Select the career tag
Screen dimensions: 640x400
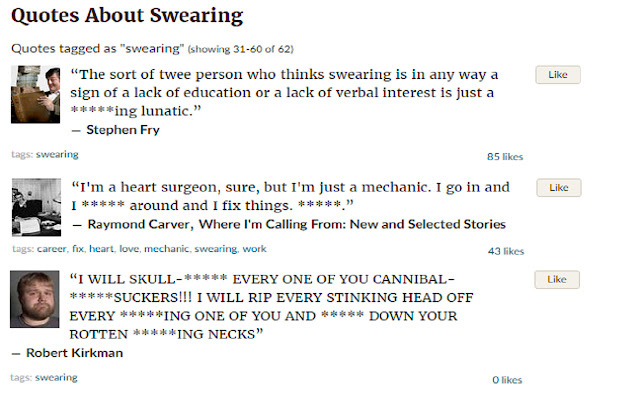point(51,249)
